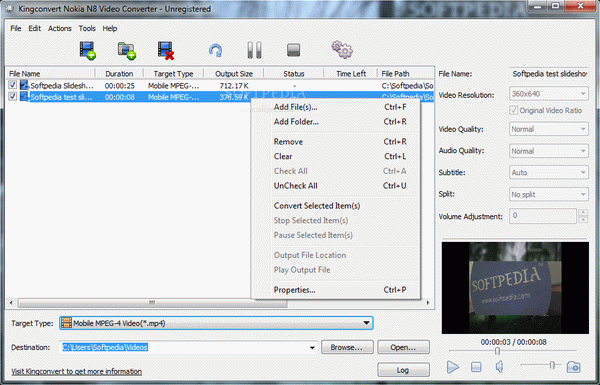This screenshot has height=385, width=600.
Task: Open the Settings gears toolbar icon
Action: coord(342,49)
